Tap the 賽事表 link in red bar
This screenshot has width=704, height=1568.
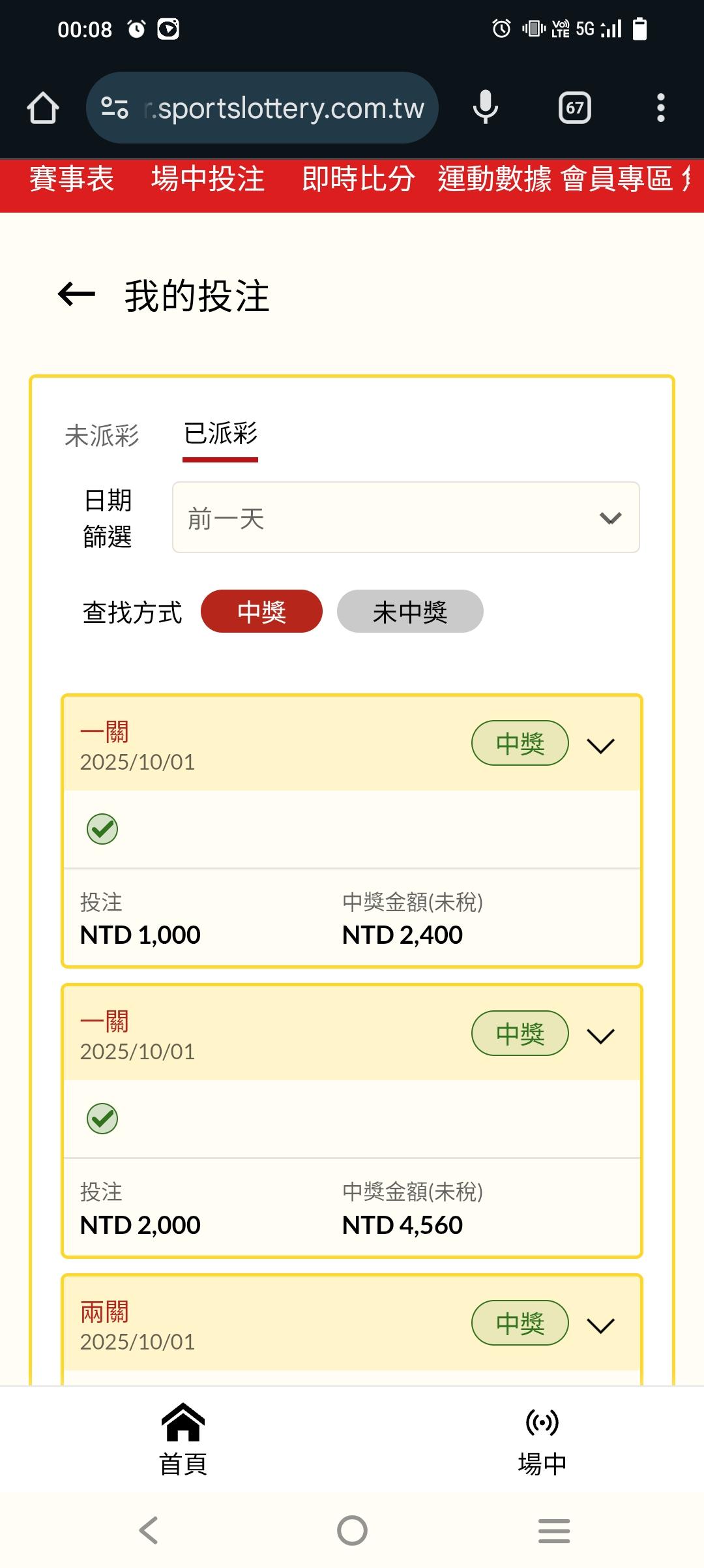click(x=72, y=179)
